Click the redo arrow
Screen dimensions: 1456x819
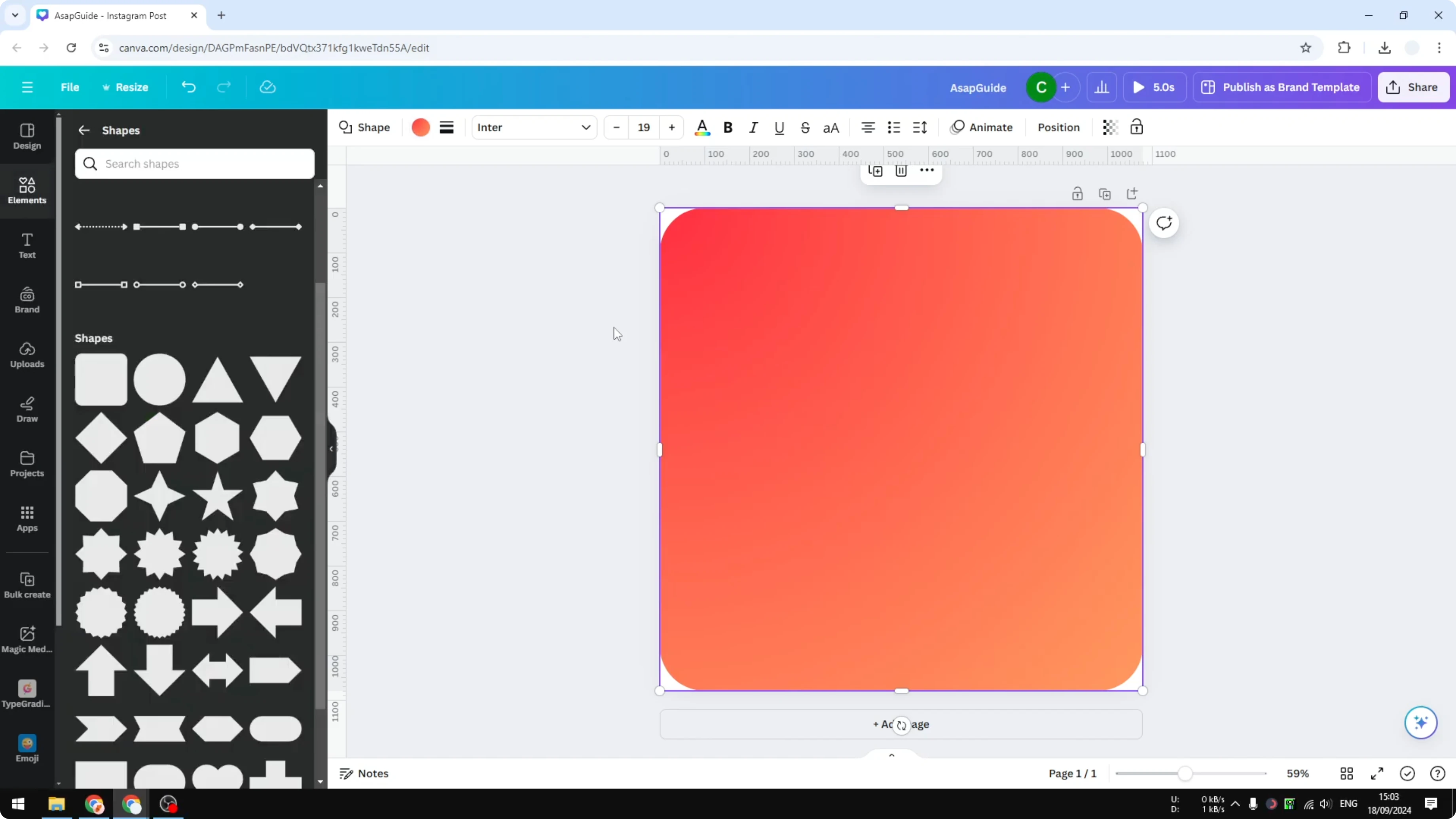224,87
